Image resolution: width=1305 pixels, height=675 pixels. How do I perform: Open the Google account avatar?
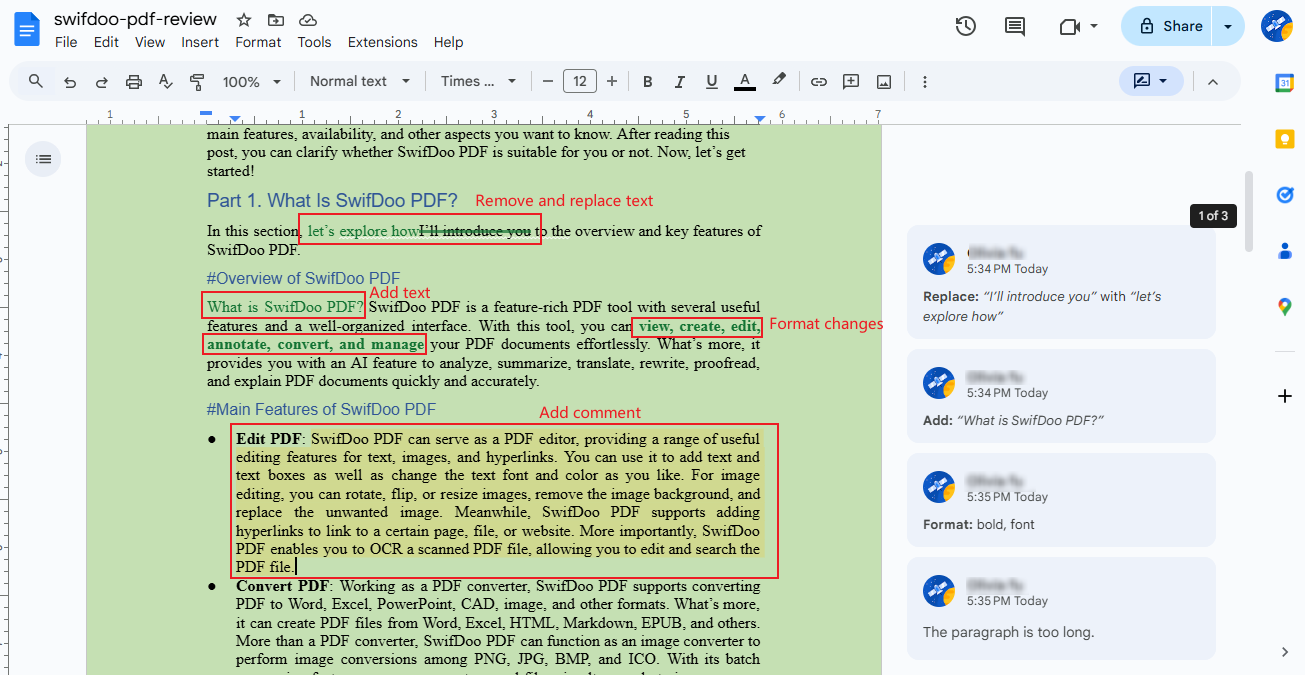pos(1277,27)
